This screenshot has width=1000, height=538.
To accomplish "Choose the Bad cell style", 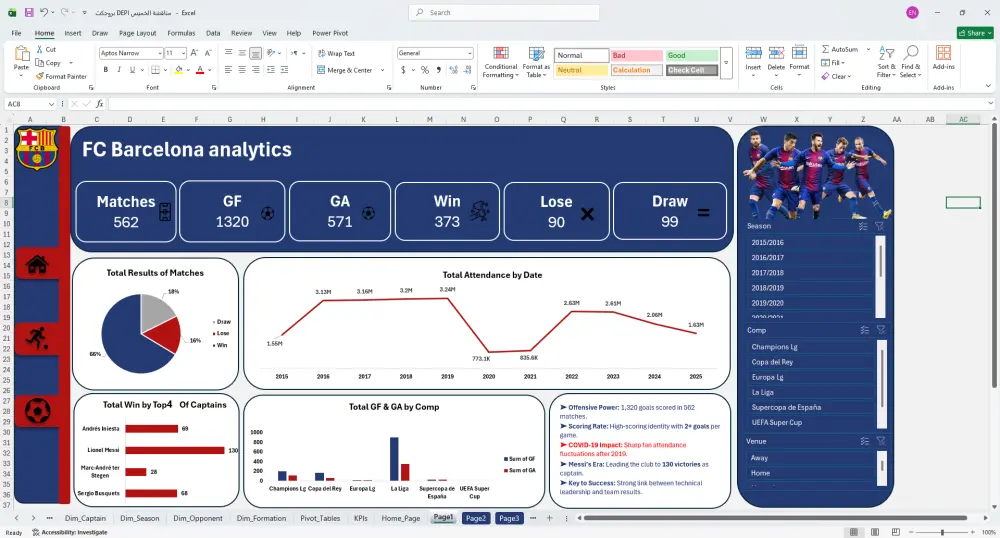I will coord(636,55).
